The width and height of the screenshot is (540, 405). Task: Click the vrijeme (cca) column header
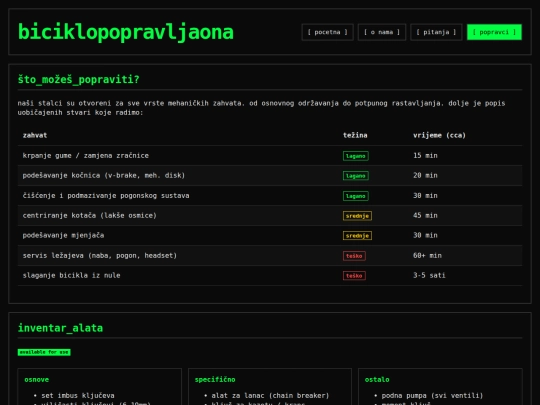[439, 135]
